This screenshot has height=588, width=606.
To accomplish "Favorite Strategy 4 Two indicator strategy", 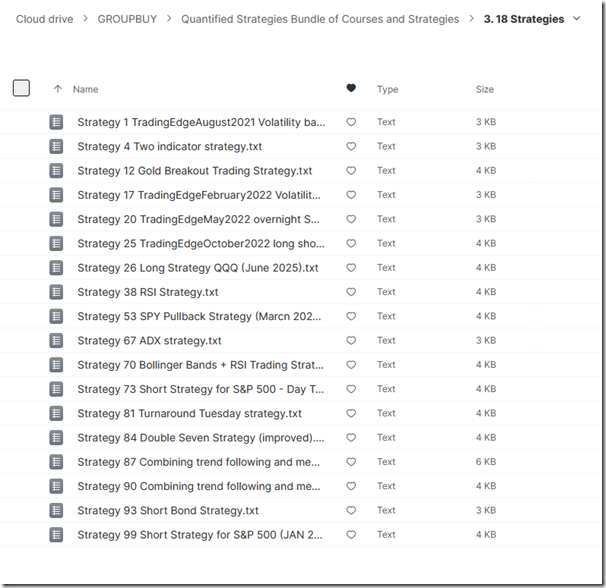I will pos(351,147).
